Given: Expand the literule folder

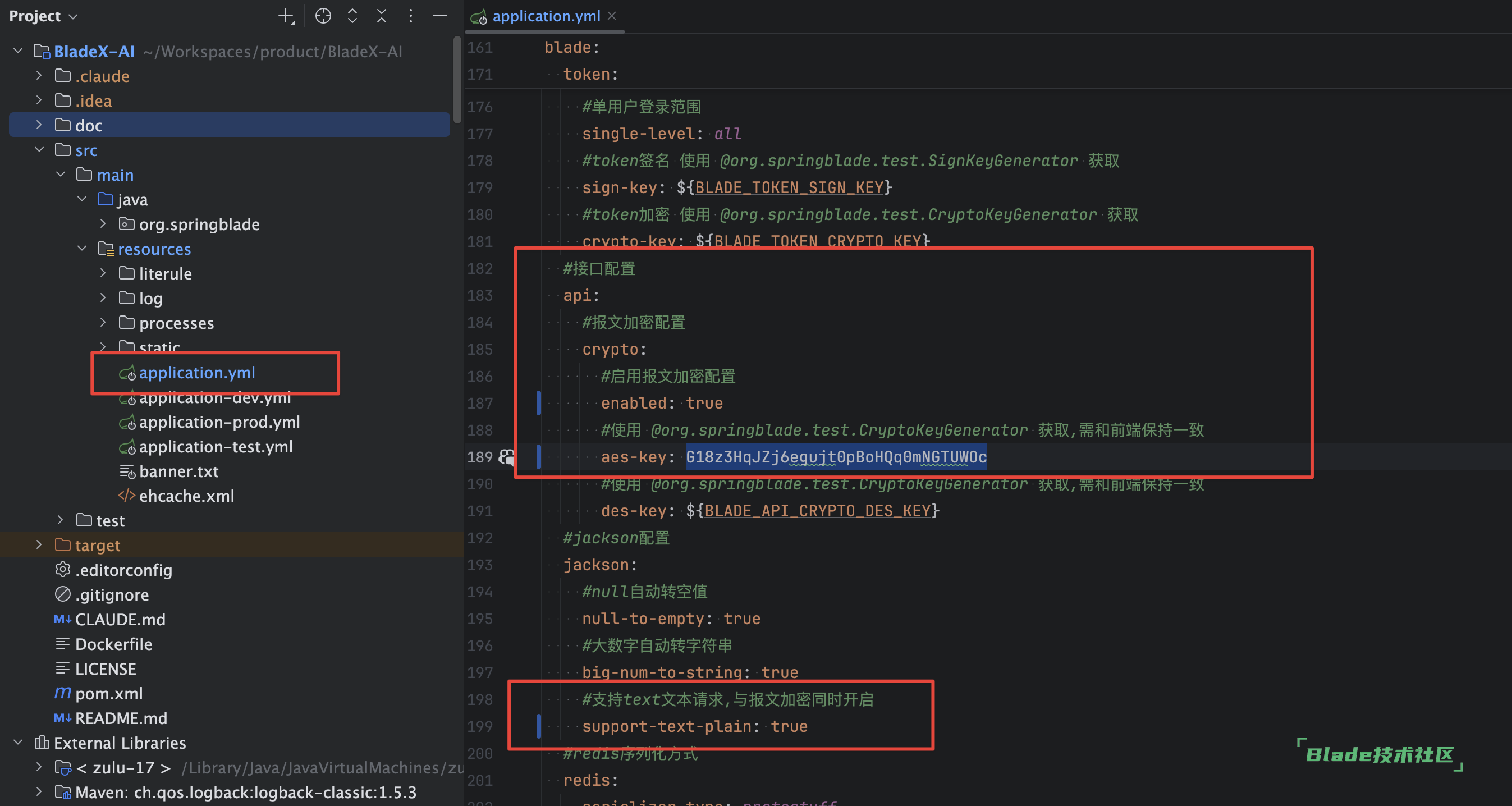Looking at the screenshot, I should click(x=103, y=273).
